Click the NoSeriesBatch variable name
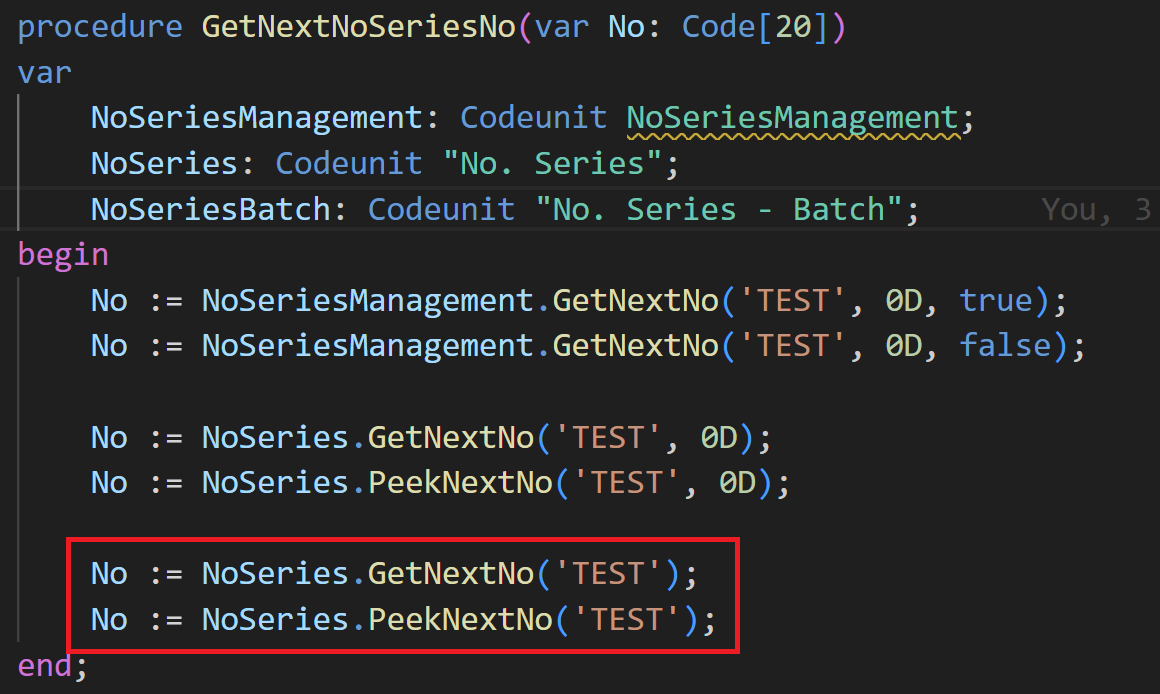The height and width of the screenshot is (694, 1160). (212, 209)
